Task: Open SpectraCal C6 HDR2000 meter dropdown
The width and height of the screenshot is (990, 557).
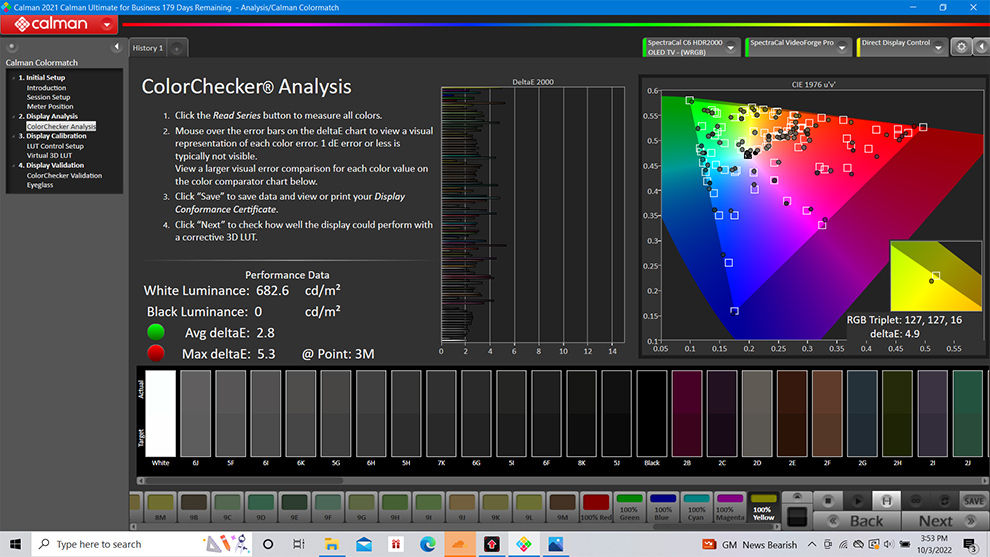Action: pyautogui.click(x=731, y=47)
